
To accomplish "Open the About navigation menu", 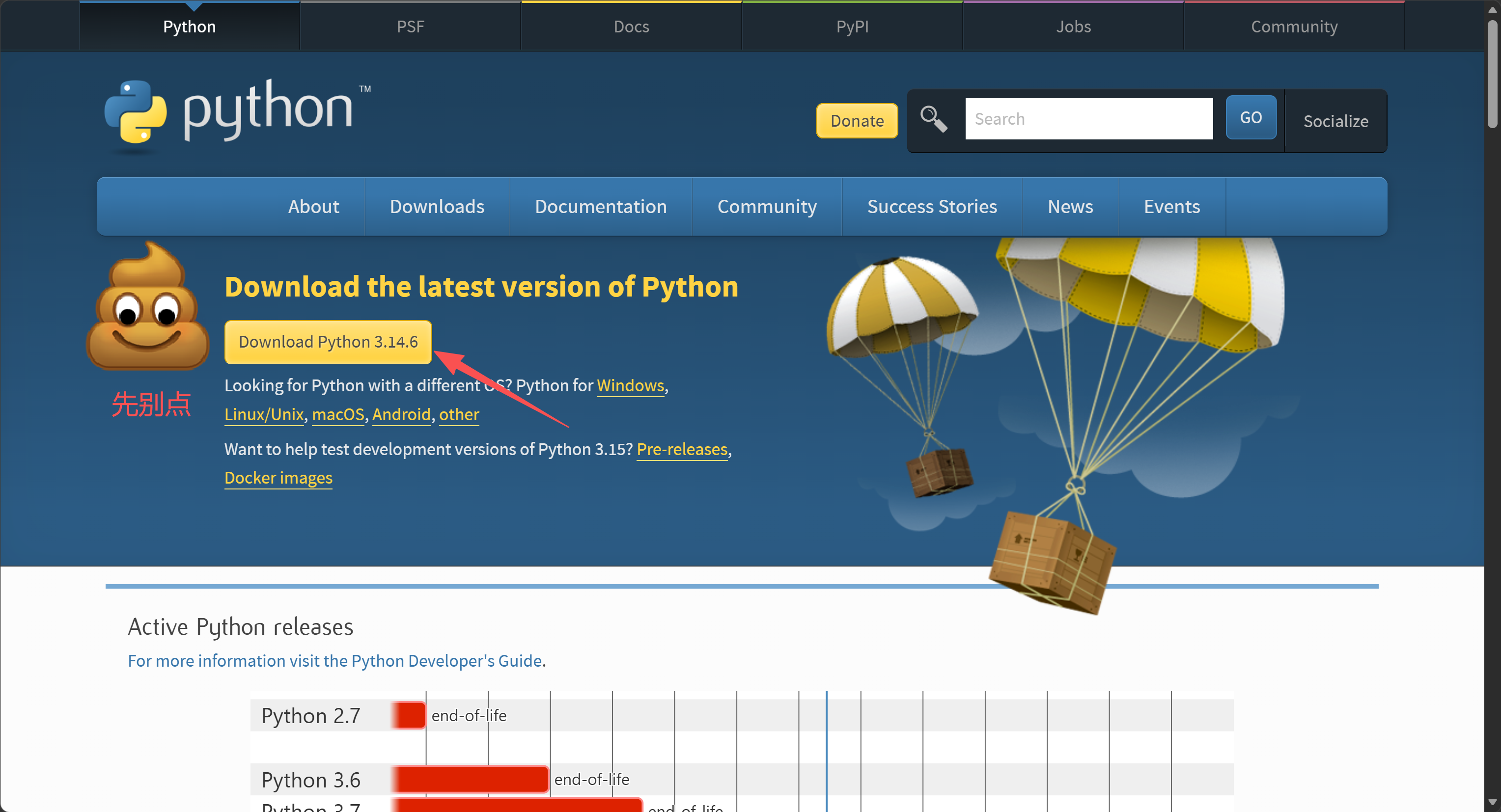I will (x=313, y=206).
